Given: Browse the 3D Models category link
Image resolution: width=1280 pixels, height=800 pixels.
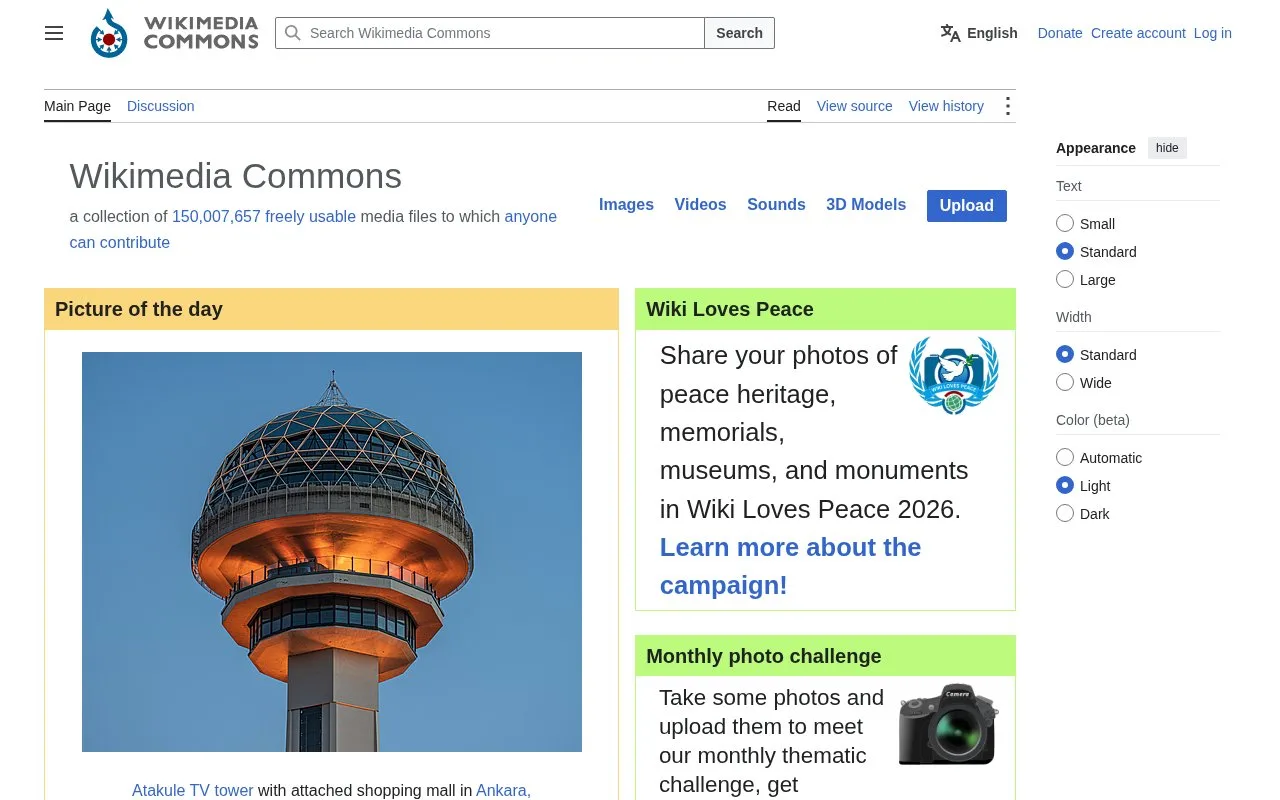Looking at the screenshot, I should click(866, 205).
